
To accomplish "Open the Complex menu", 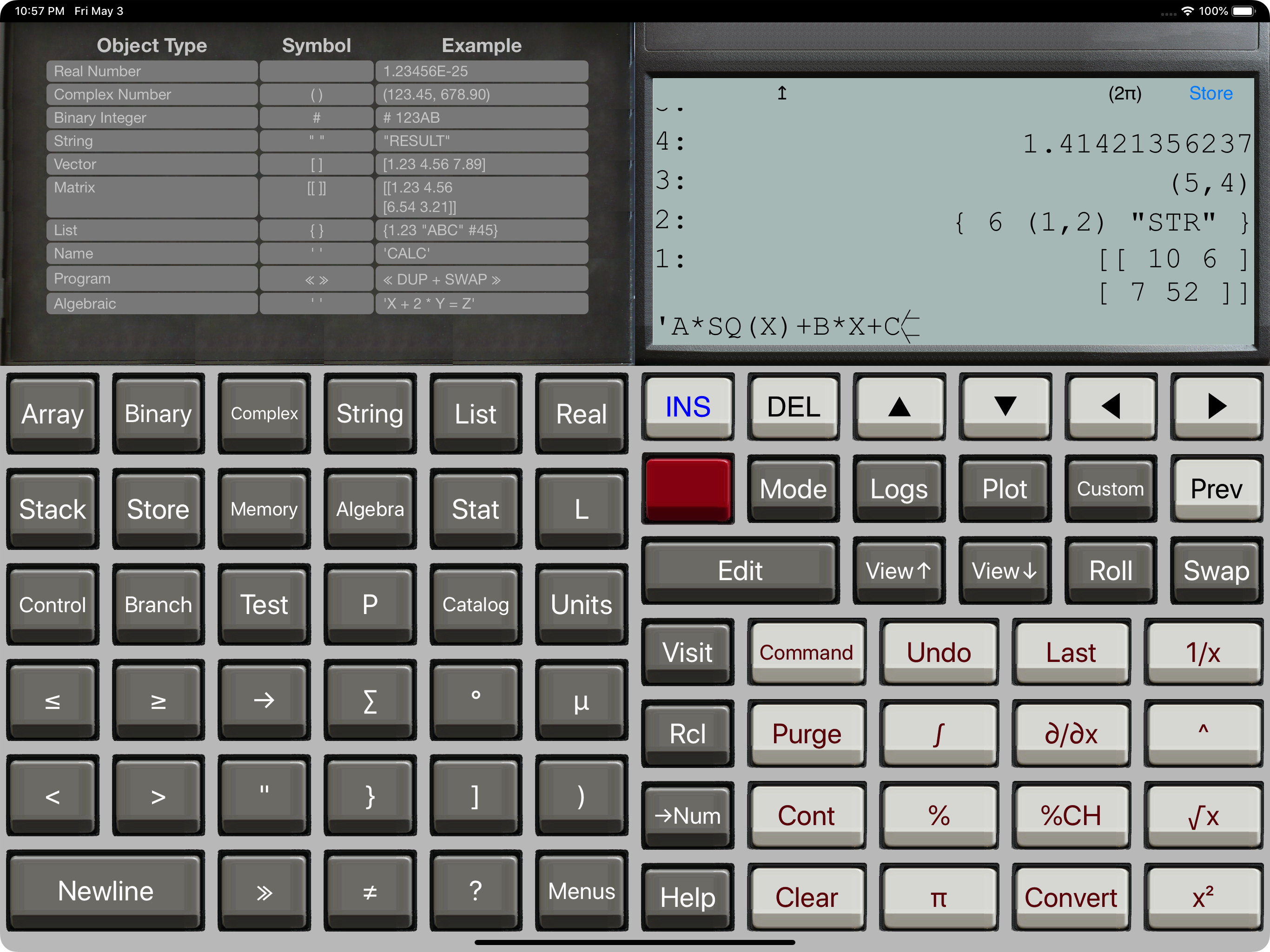I will point(264,413).
